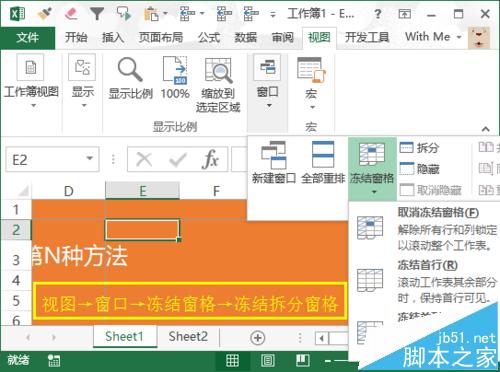
Task: Open the With Me account dropdown
Action: (x=433, y=37)
